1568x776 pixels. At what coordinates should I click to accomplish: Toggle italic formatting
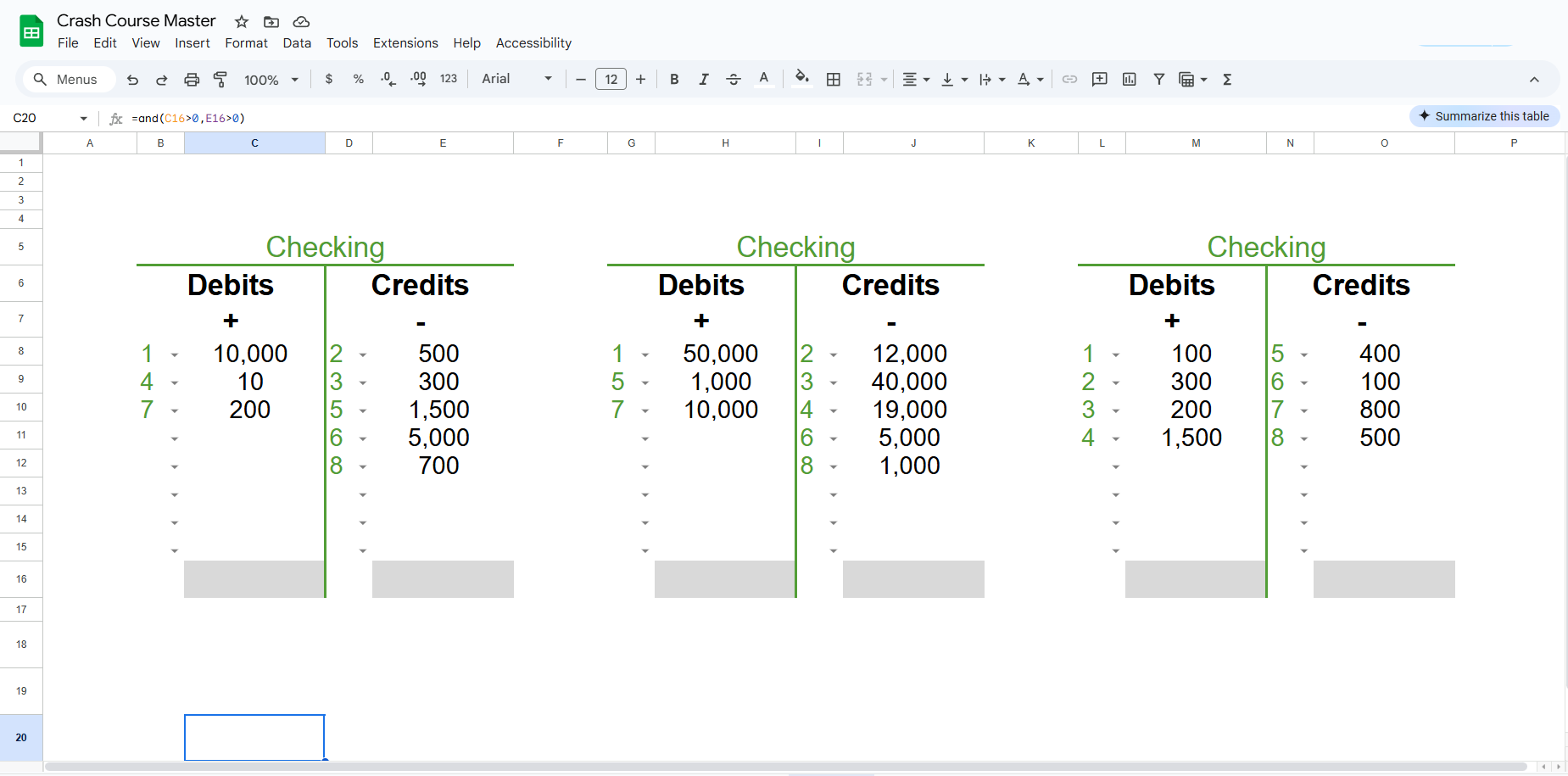704,80
